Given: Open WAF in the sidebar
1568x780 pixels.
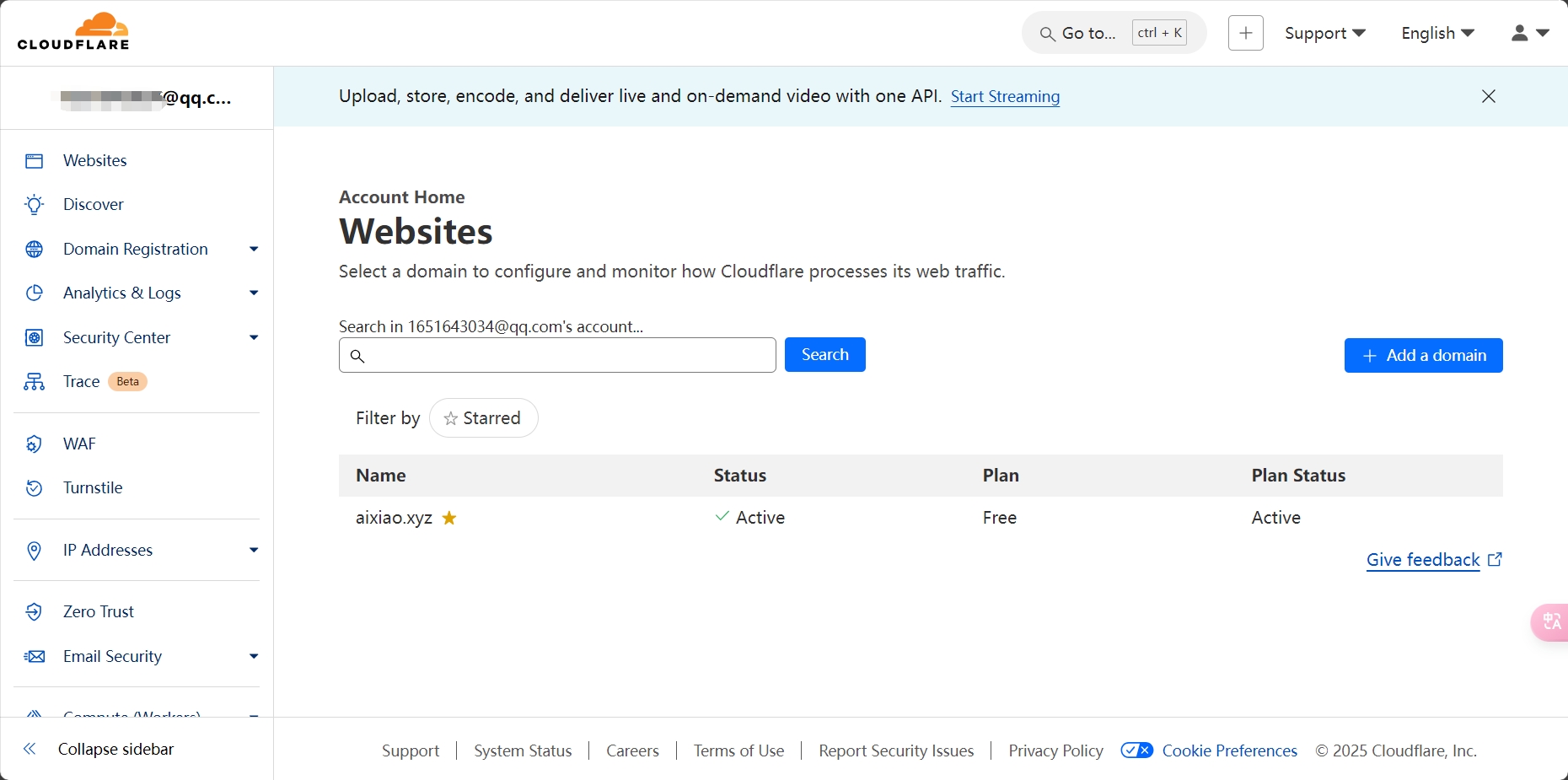Looking at the screenshot, I should pos(80,444).
